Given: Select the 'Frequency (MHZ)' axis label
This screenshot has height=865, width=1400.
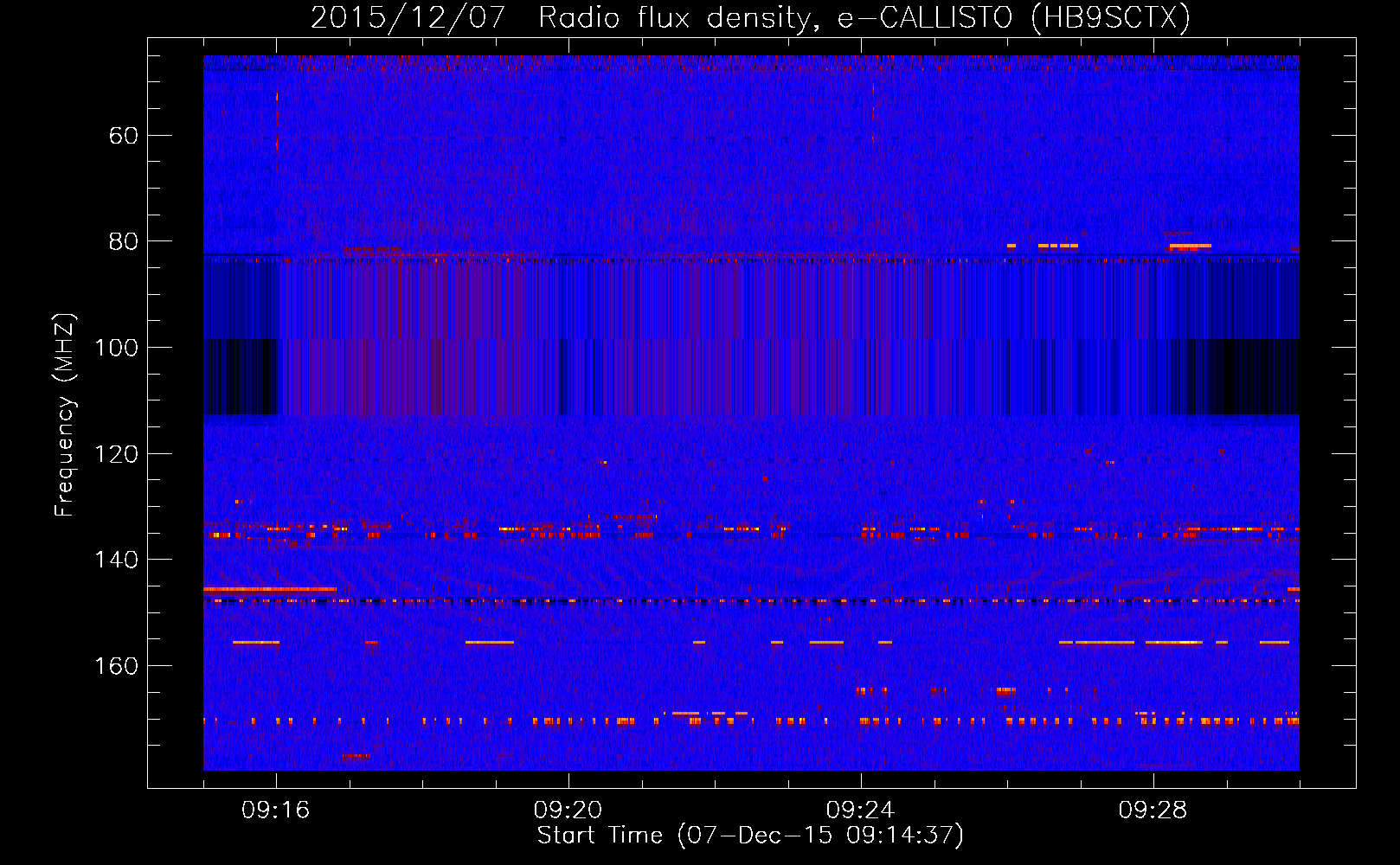Looking at the screenshot, I should 65,414.
